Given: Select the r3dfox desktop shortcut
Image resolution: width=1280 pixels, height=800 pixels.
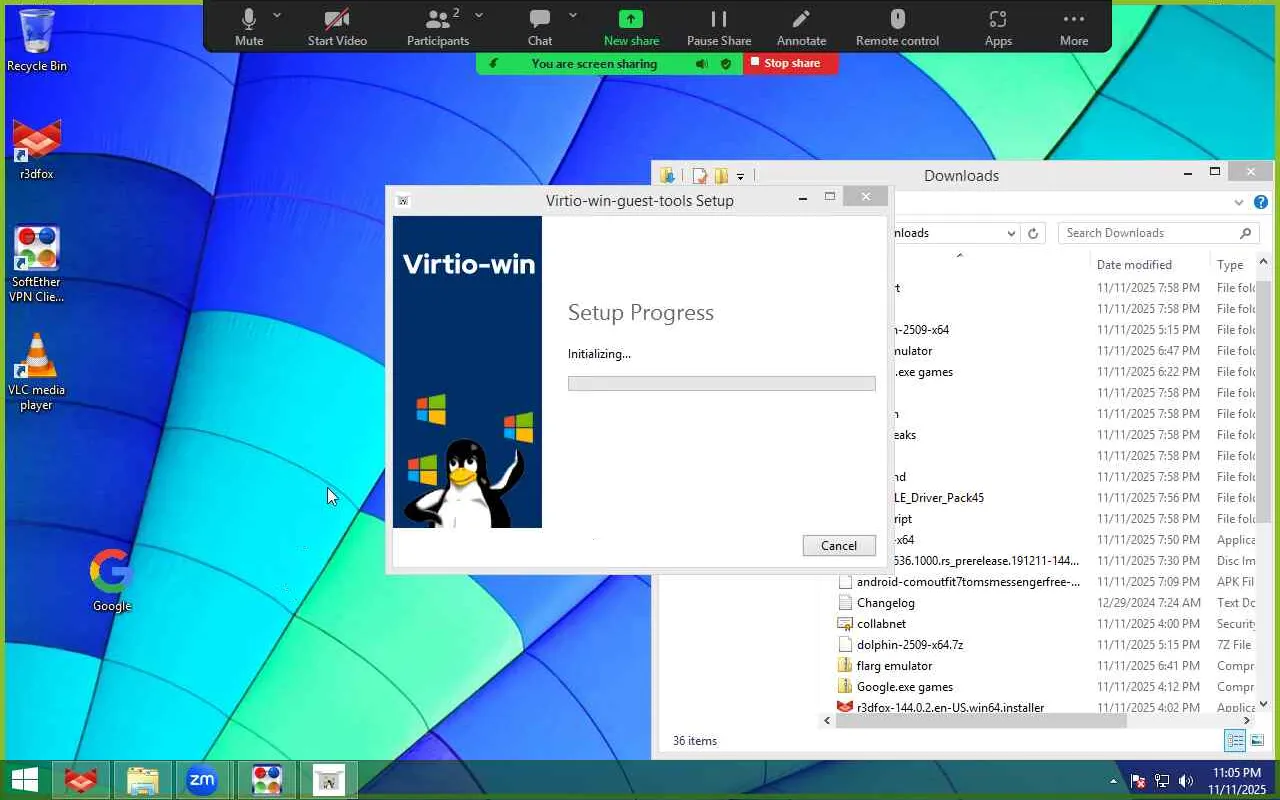Looking at the screenshot, I should [x=37, y=150].
